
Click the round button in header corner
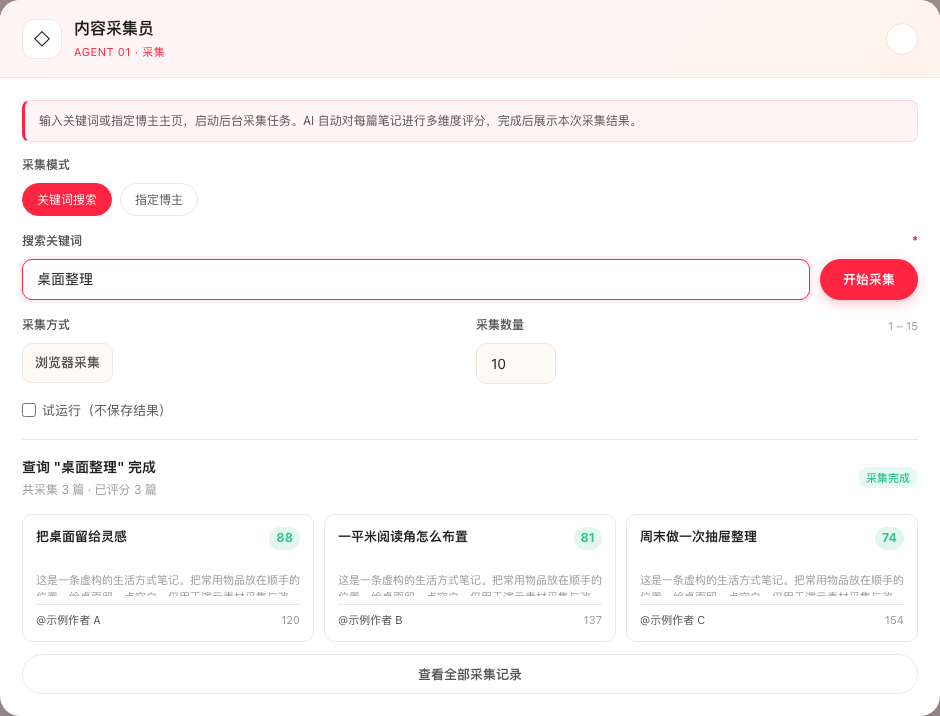click(x=902, y=39)
